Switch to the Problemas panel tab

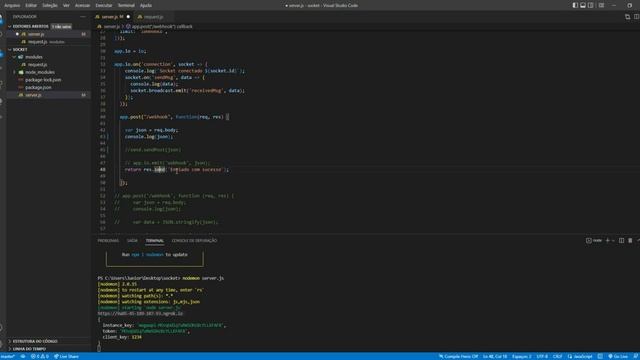click(108, 241)
